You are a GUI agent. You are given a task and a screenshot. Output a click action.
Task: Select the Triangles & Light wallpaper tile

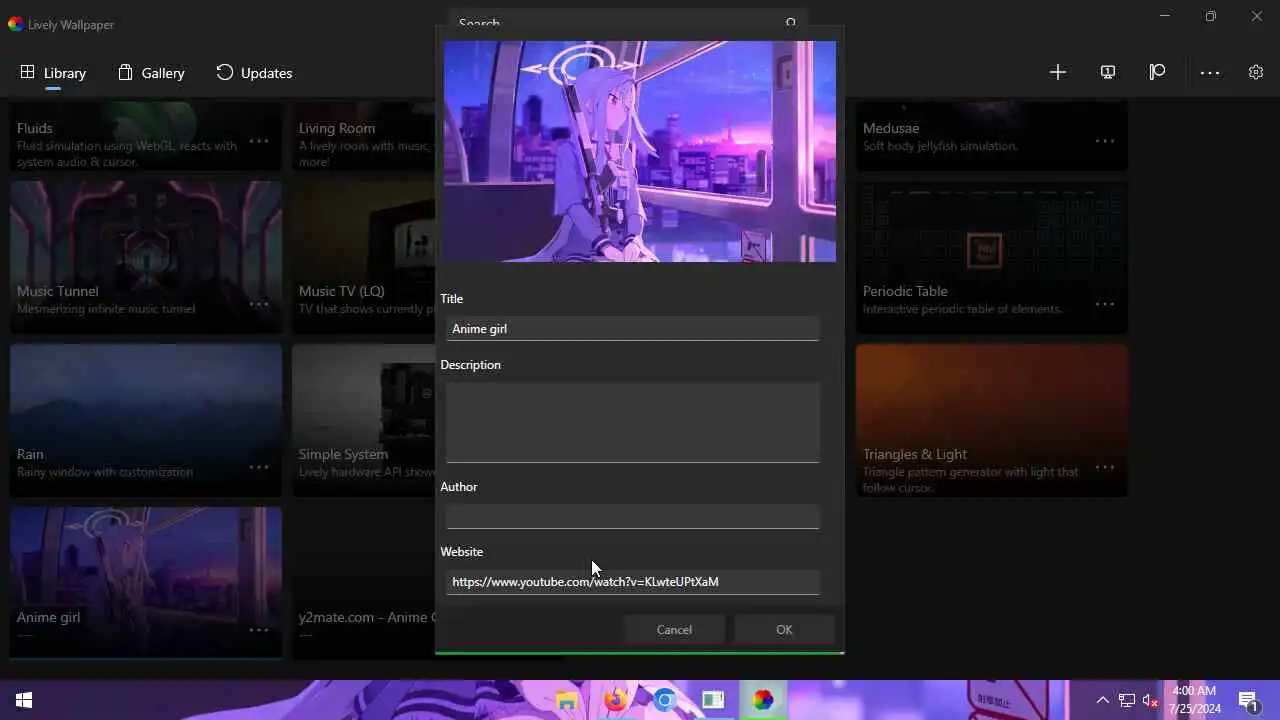pos(992,420)
